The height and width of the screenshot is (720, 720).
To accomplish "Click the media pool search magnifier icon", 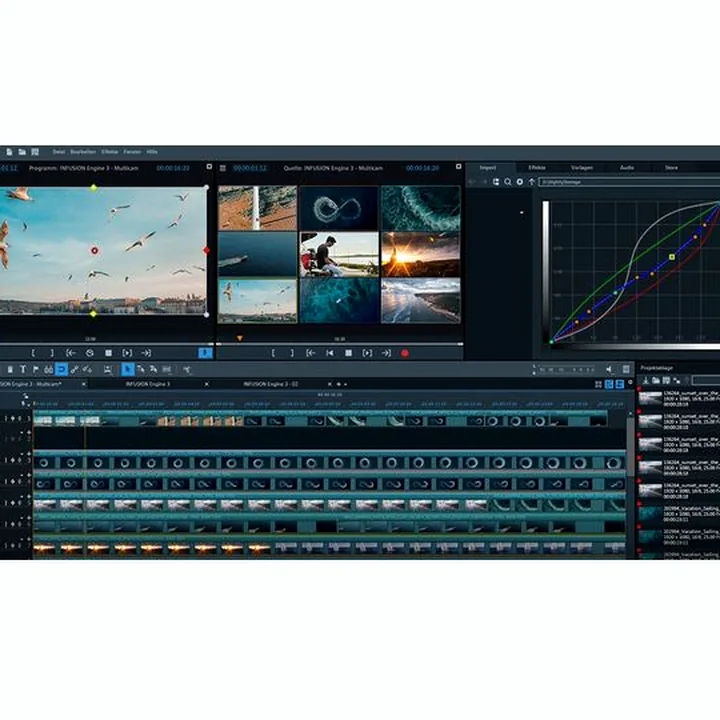I will coord(508,182).
